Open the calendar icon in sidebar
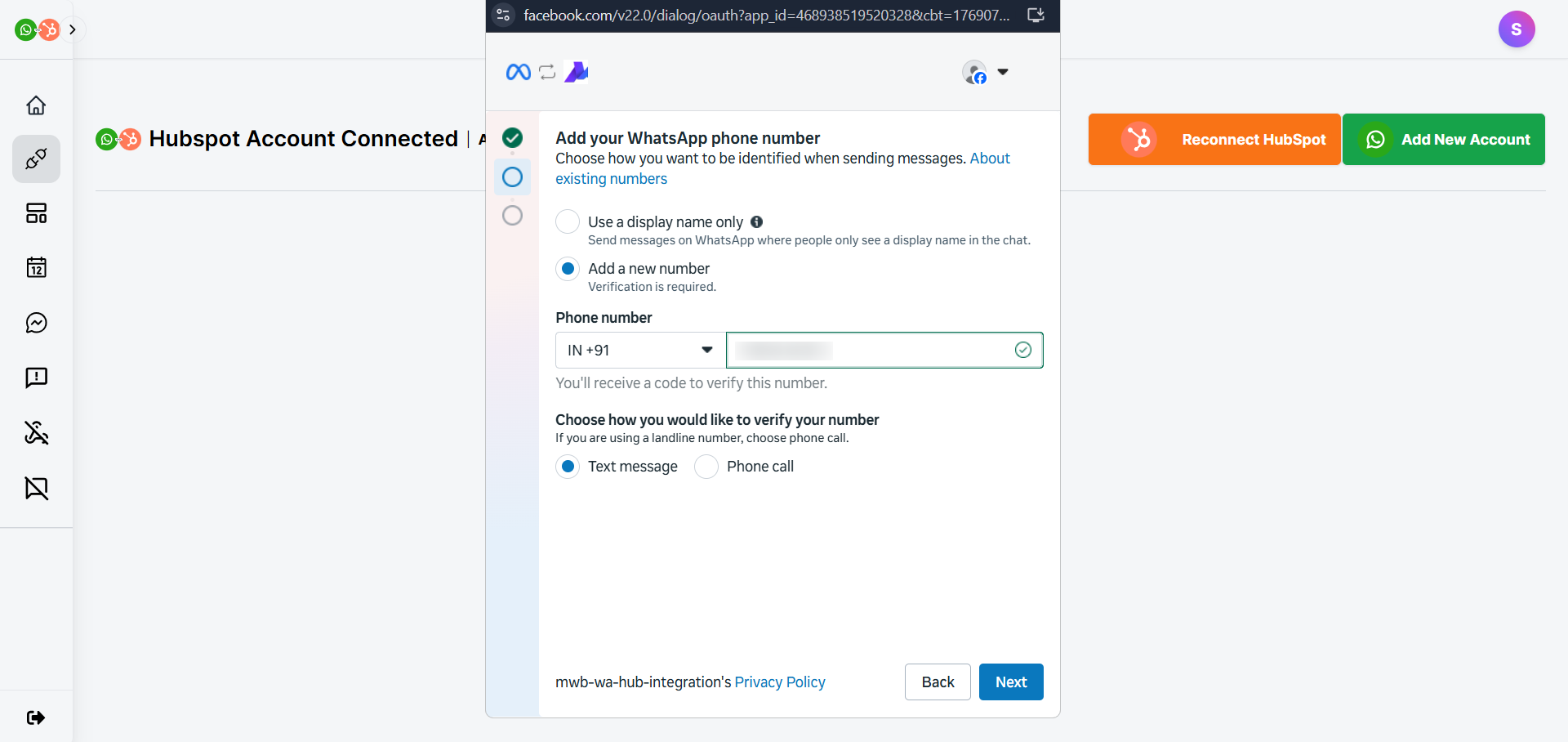 click(x=36, y=267)
